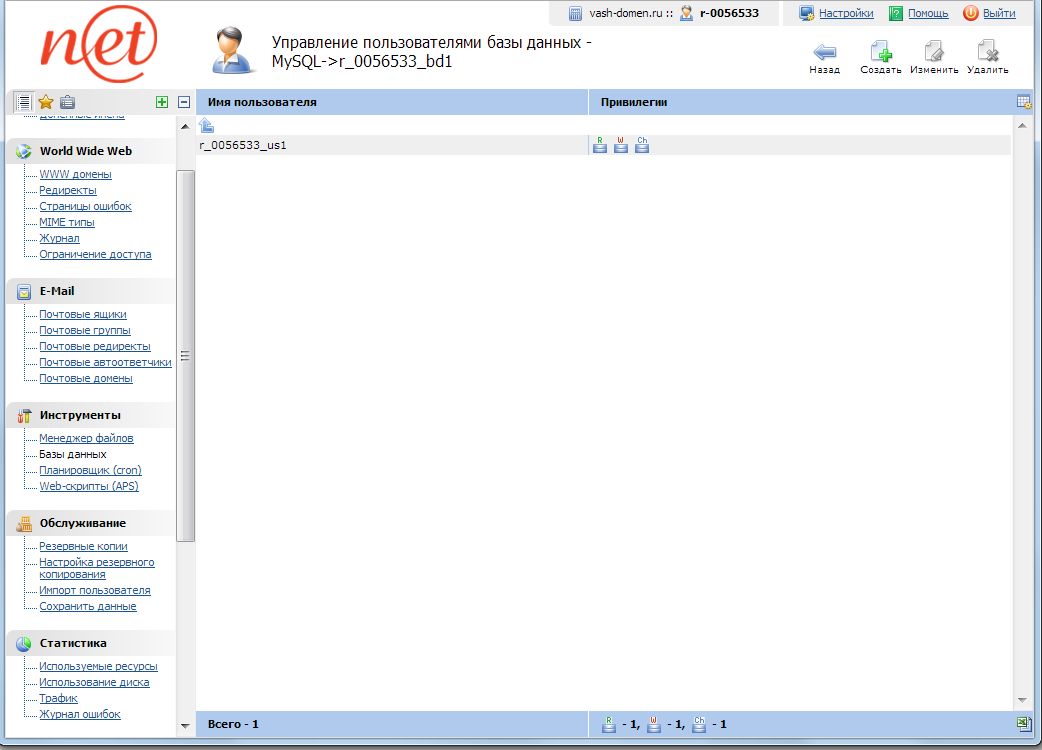This screenshot has width=1042, height=750.
Task: Click the sidebar vertical scrollbar handle
Action: 185,355
